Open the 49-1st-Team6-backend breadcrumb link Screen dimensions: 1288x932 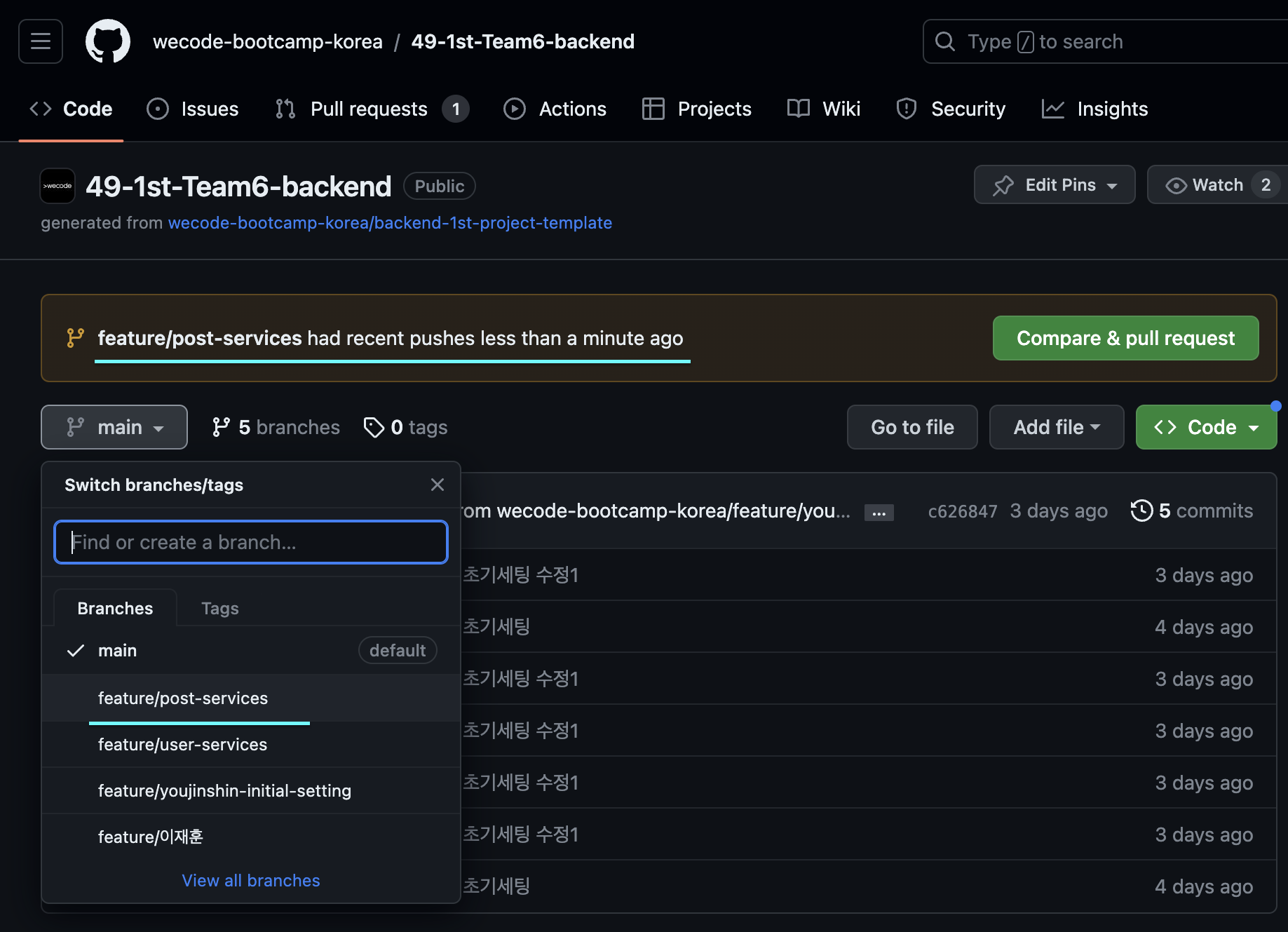tap(522, 41)
